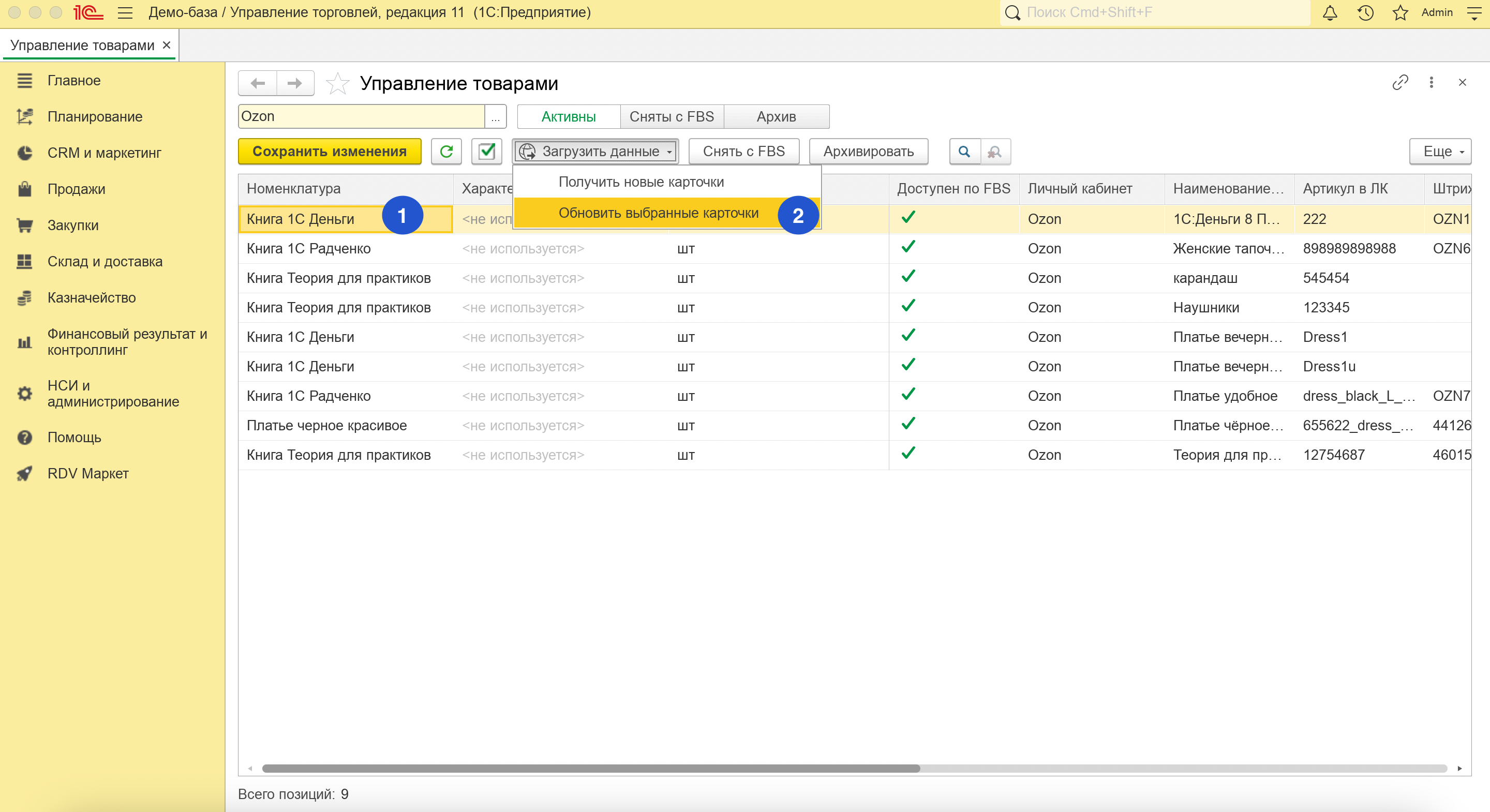Open the main hamburger menu icon
1490x812 pixels.
125,13
